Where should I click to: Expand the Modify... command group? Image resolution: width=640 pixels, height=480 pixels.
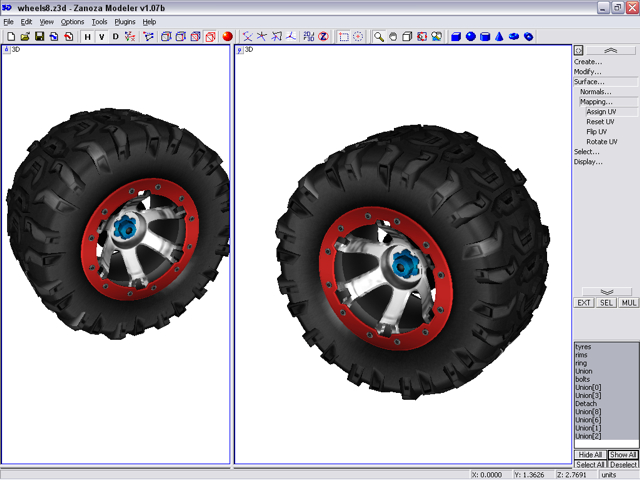[x=588, y=72]
